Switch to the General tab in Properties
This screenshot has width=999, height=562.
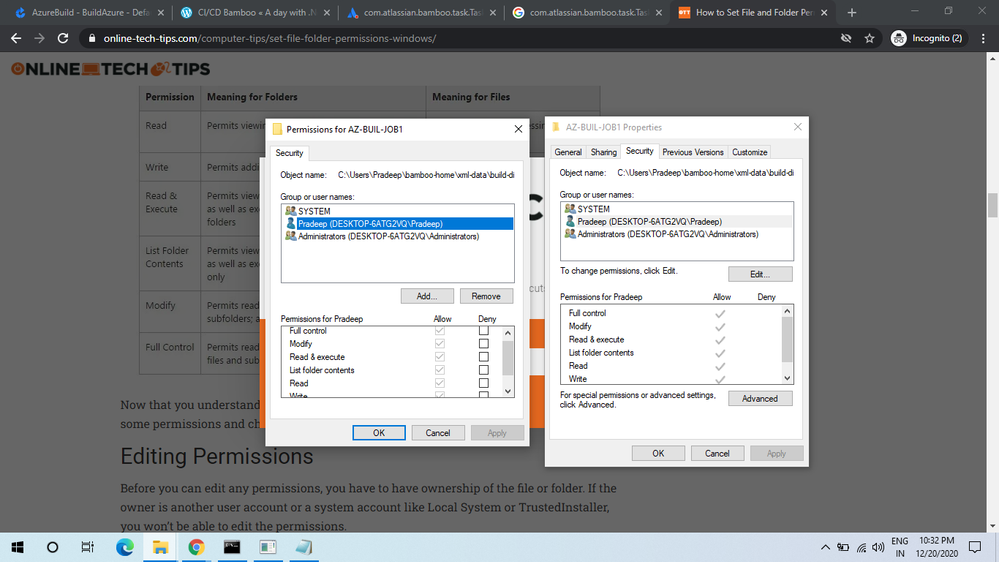click(x=568, y=152)
